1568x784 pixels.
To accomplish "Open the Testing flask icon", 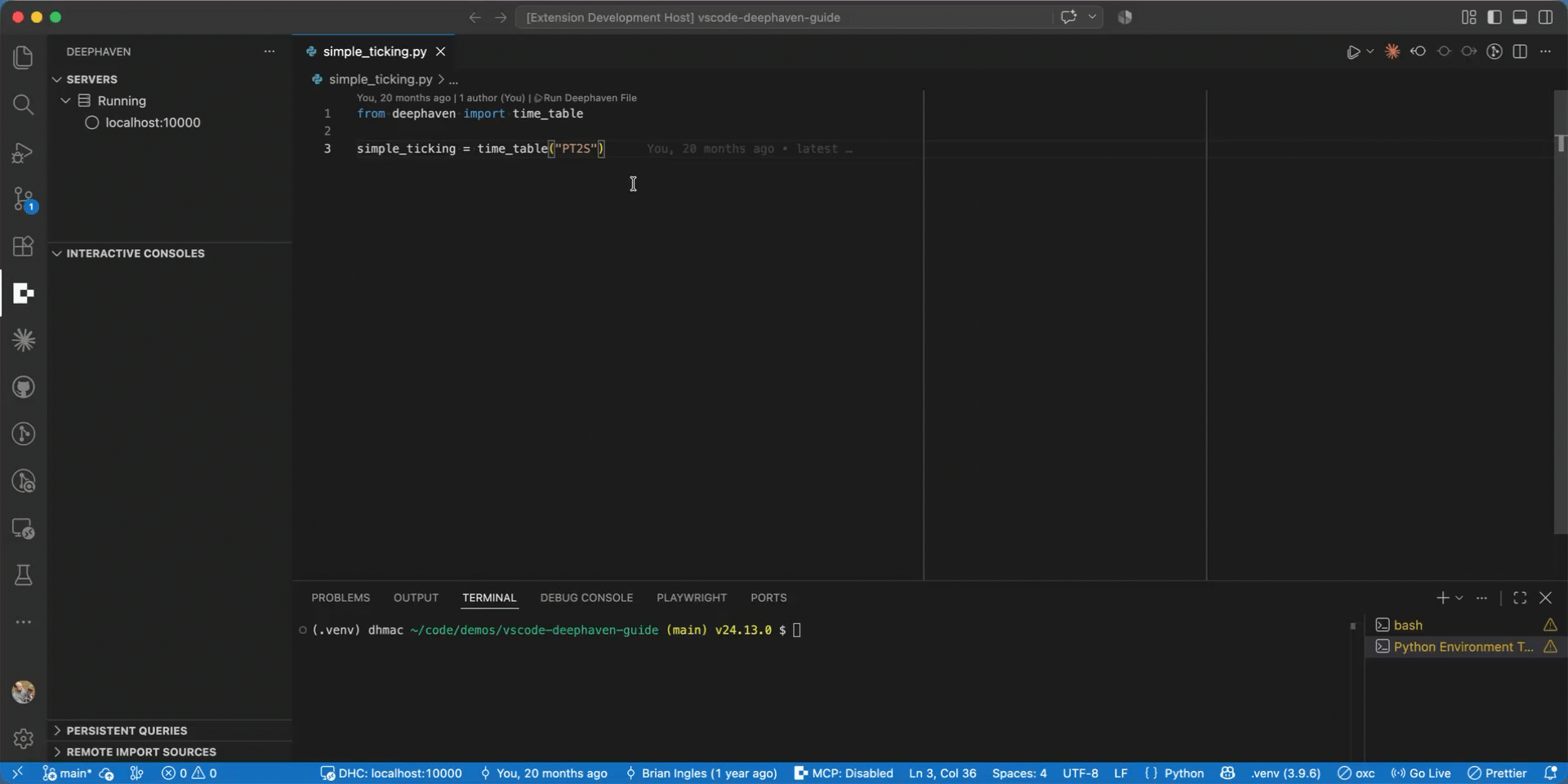I will pyautogui.click(x=23, y=576).
